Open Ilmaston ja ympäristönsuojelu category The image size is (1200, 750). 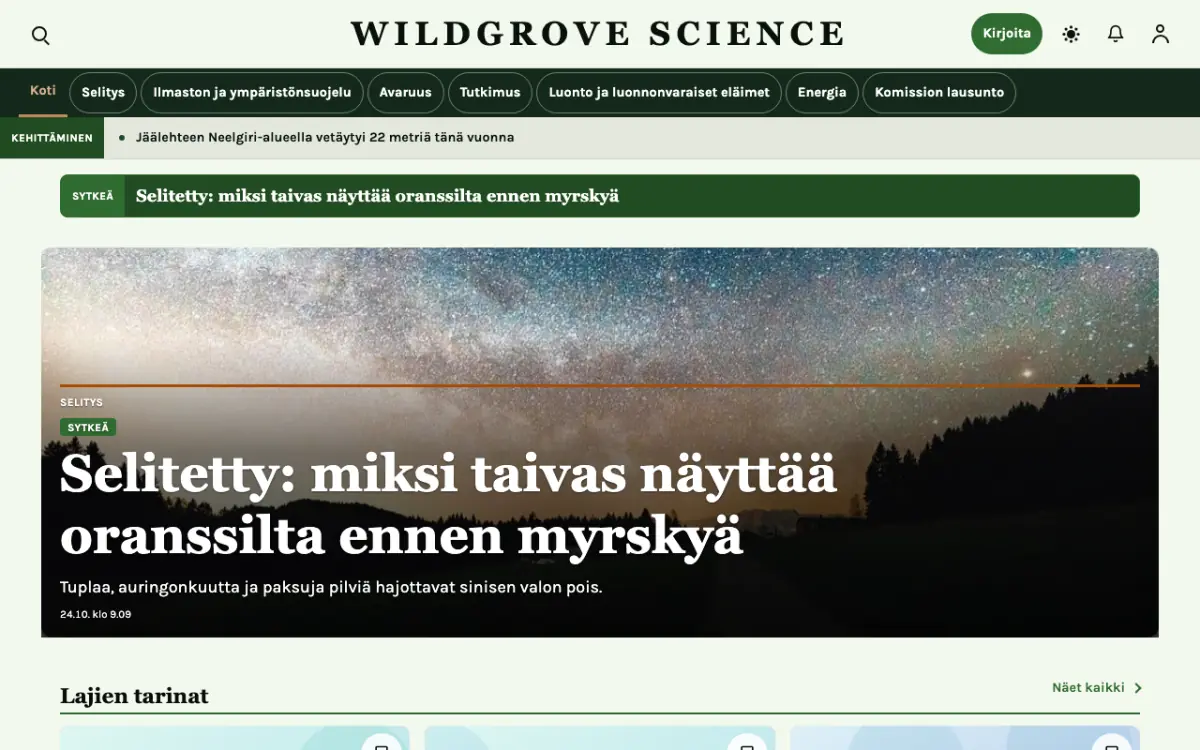(x=252, y=92)
